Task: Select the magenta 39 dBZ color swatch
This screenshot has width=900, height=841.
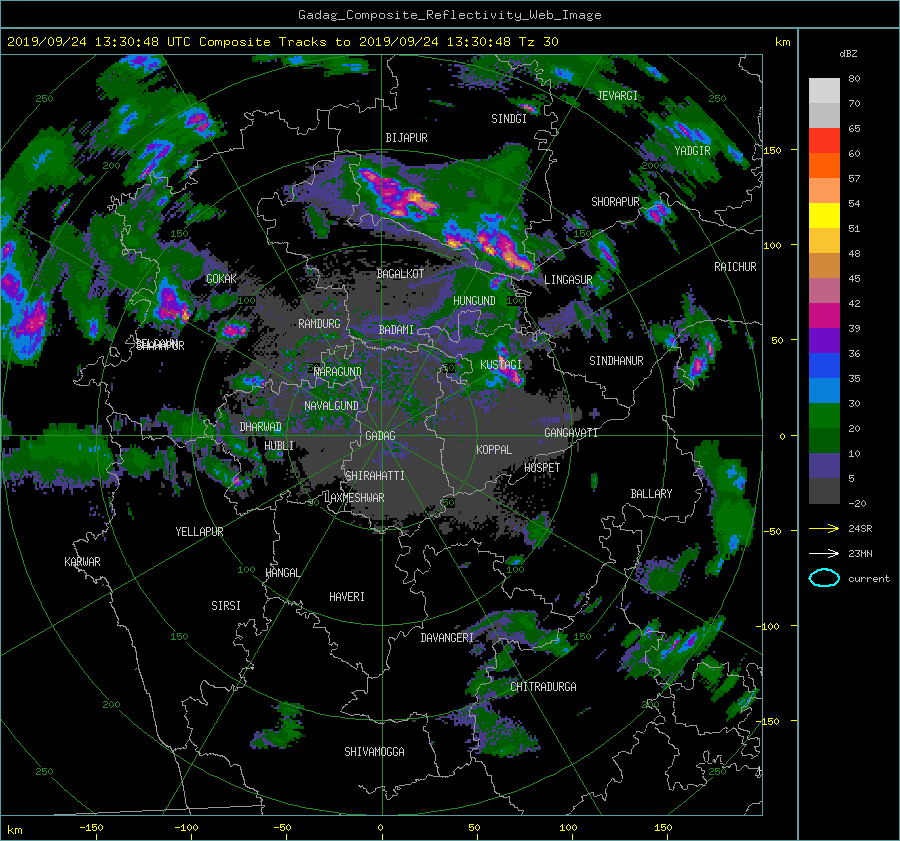Action: click(824, 315)
